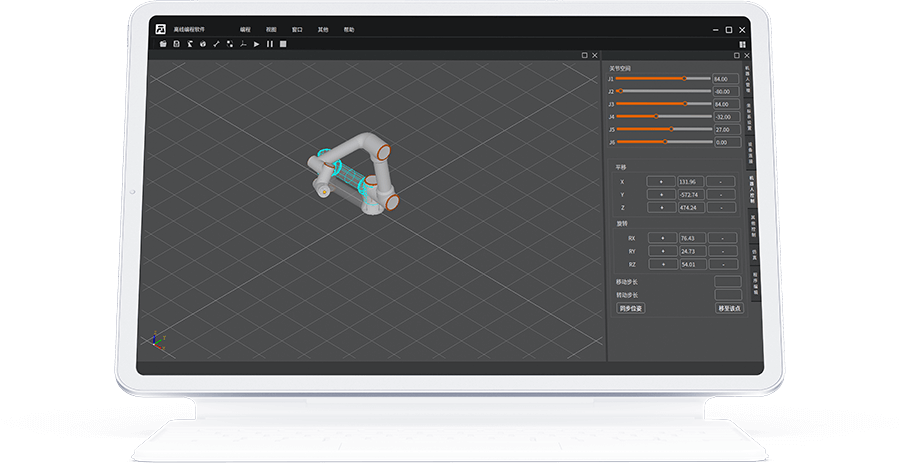The height and width of the screenshot is (463, 900).
Task: Open the 帮助 menu
Action: click(348, 29)
